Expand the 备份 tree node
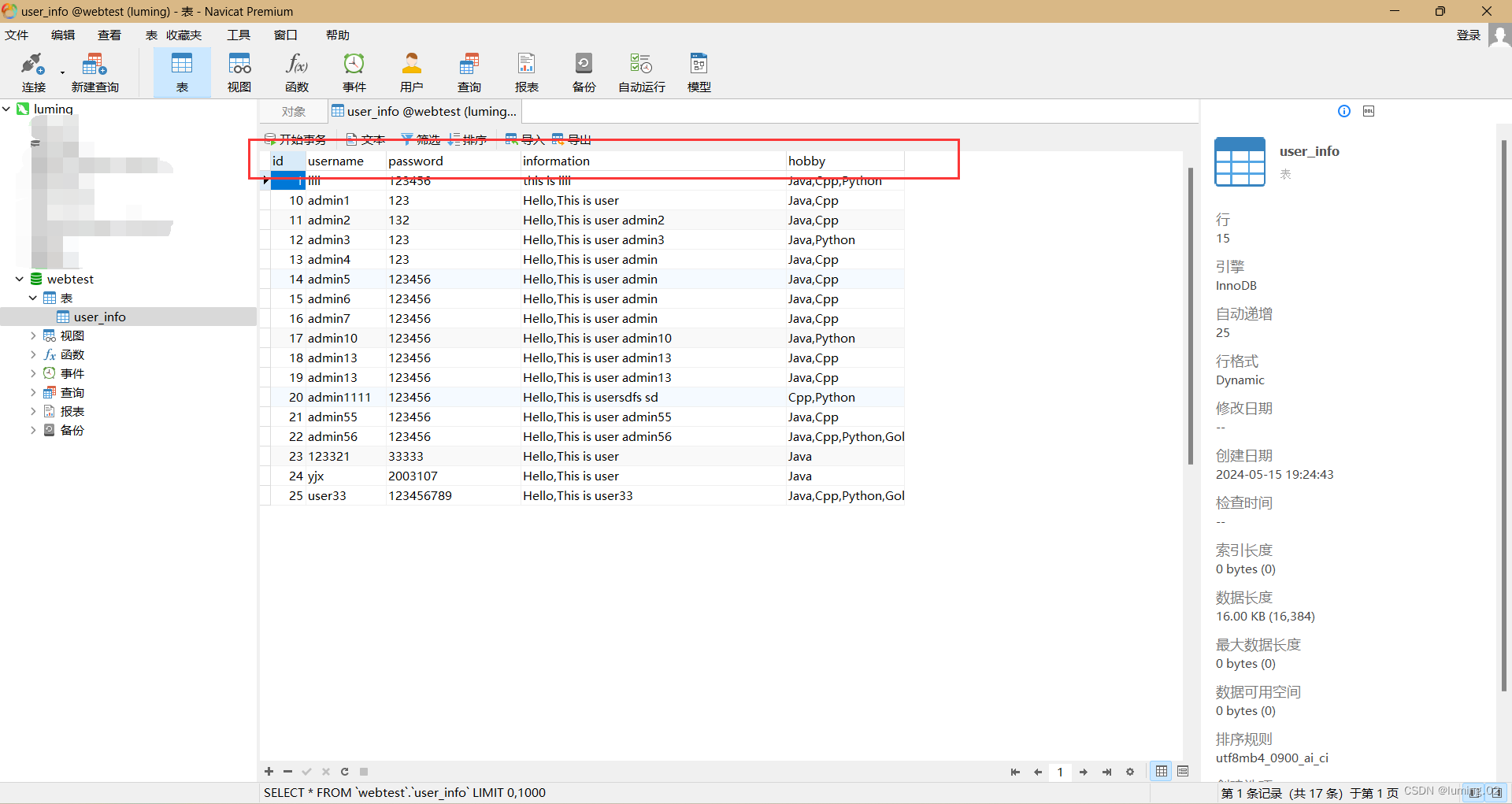Image resolution: width=1512 pixels, height=804 pixels. (x=33, y=430)
